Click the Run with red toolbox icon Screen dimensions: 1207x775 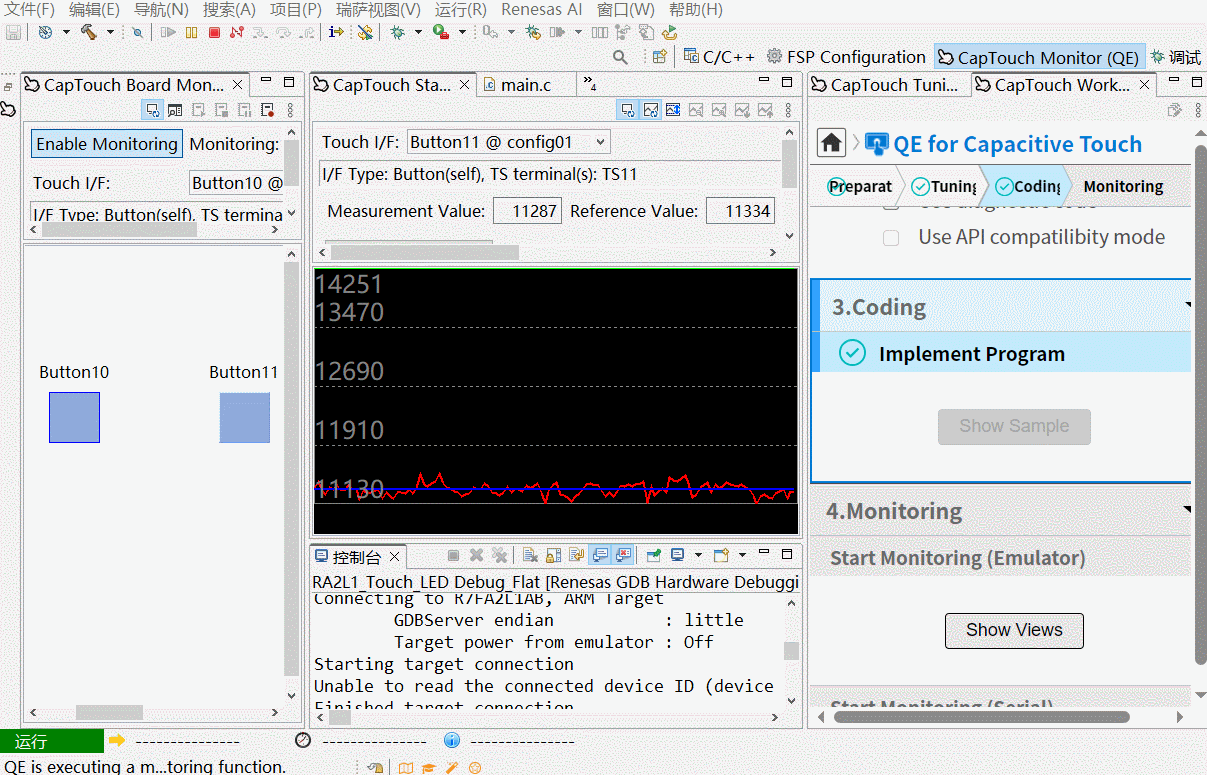[x=440, y=32]
